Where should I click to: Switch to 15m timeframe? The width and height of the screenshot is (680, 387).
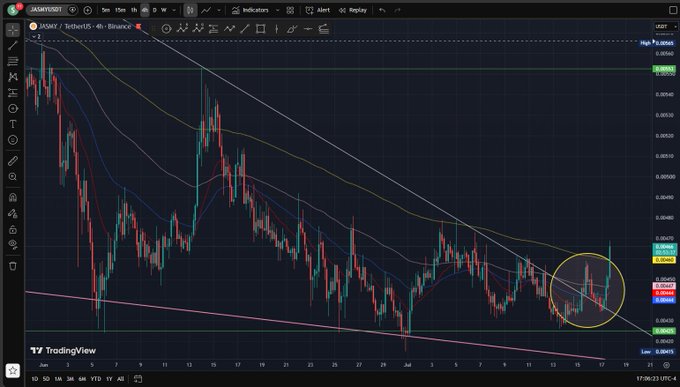[120, 10]
